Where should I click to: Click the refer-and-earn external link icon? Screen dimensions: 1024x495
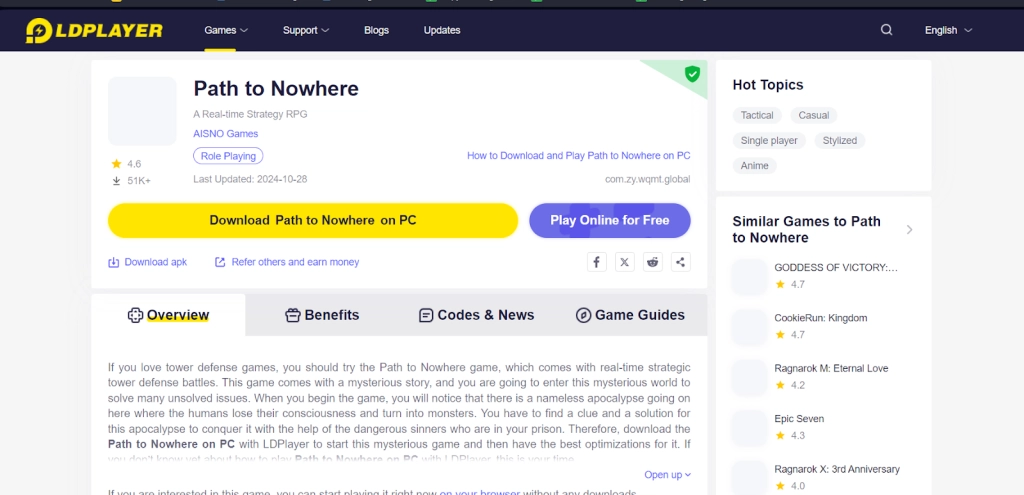[220, 262]
